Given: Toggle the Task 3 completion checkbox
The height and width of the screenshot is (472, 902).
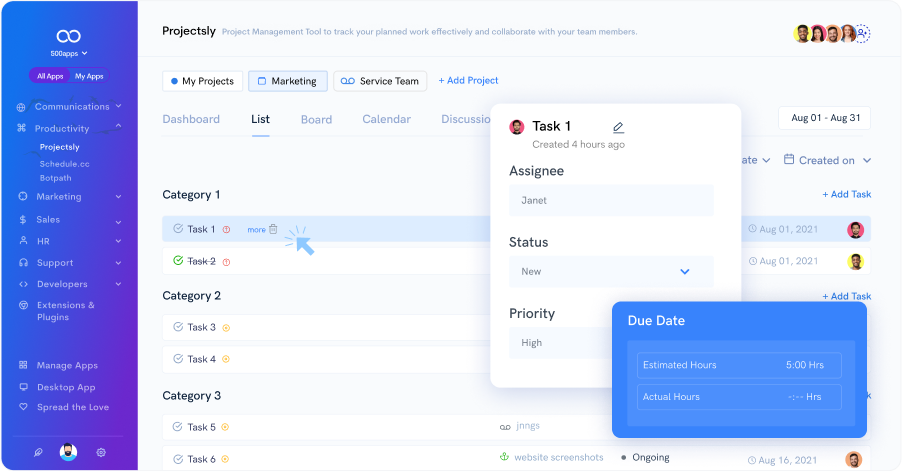Looking at the screenshot, I should pos(178,327).
